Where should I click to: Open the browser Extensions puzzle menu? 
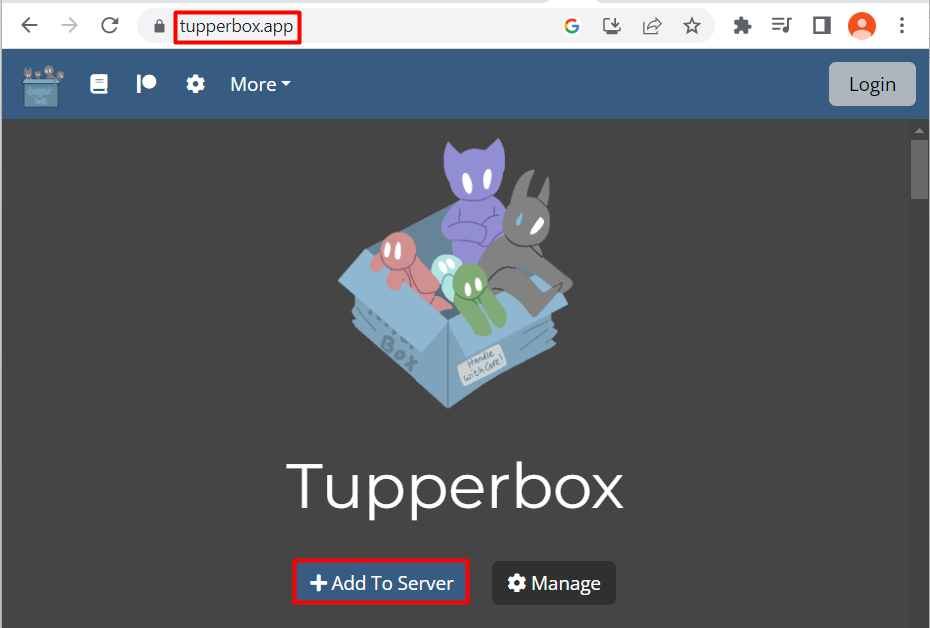click(742, 25)
